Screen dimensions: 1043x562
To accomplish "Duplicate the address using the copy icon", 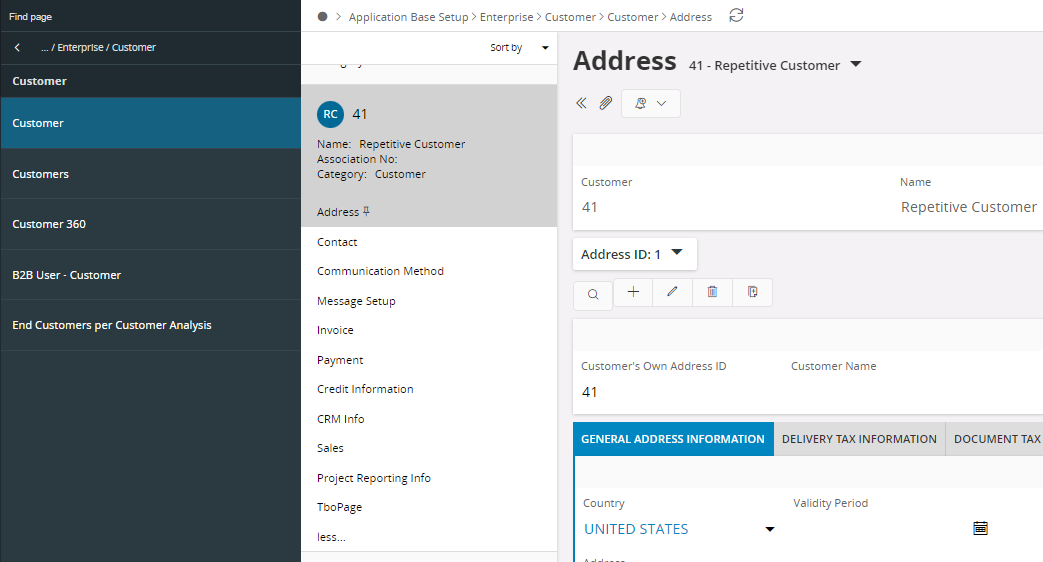I will point(752,292).
